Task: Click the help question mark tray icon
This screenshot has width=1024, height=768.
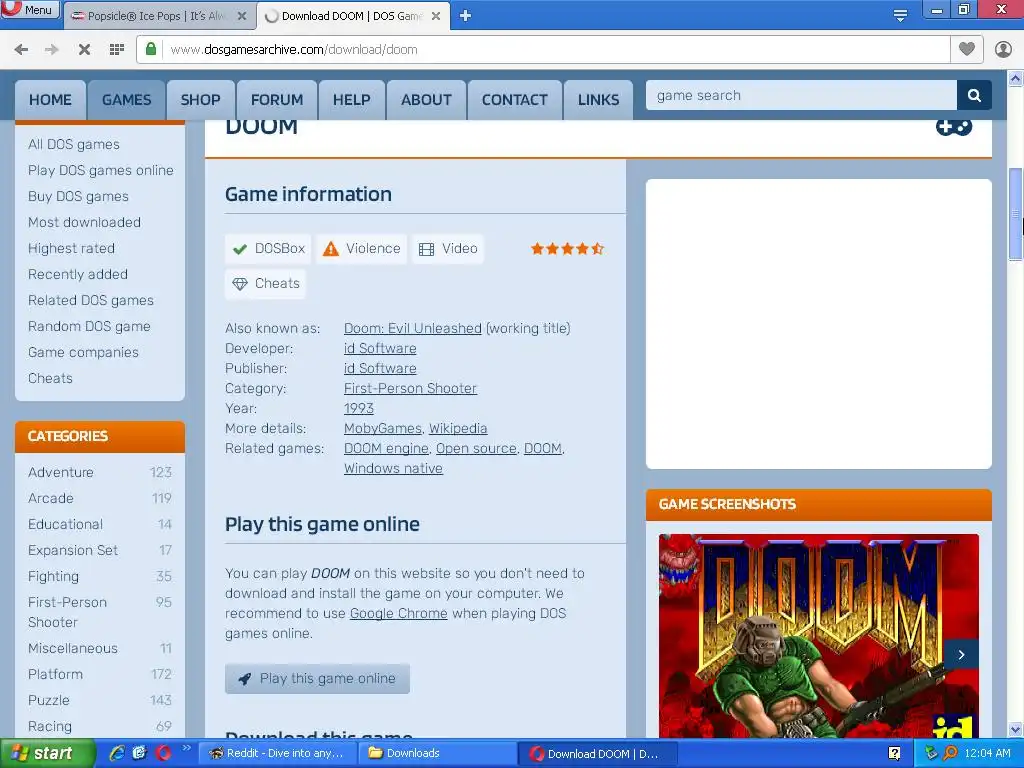Action: coord(894,754)
